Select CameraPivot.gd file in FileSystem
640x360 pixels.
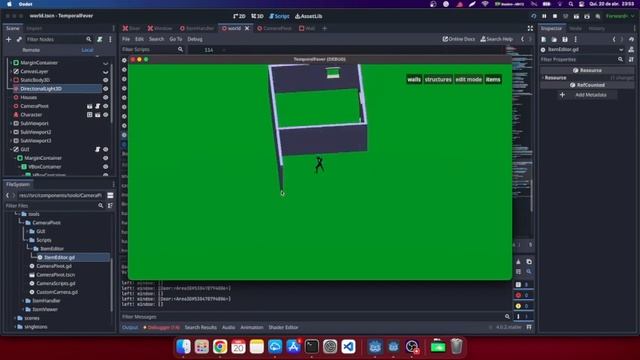click(x=53, y=266)
